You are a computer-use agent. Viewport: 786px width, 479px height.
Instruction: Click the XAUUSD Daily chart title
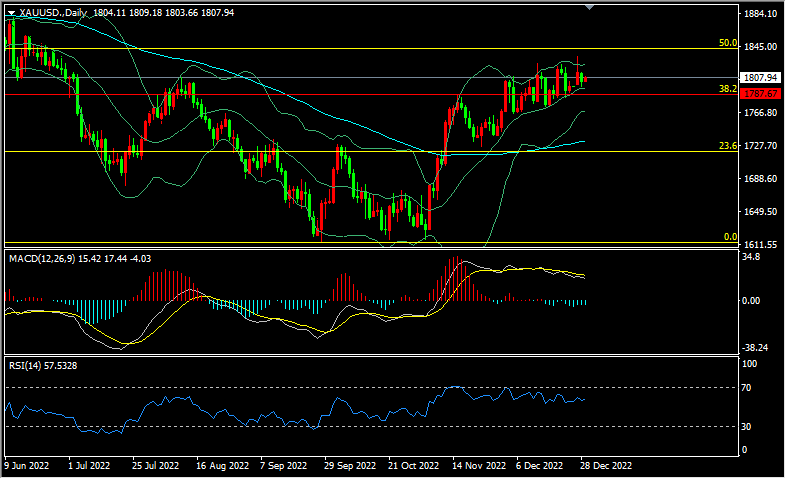49,13
